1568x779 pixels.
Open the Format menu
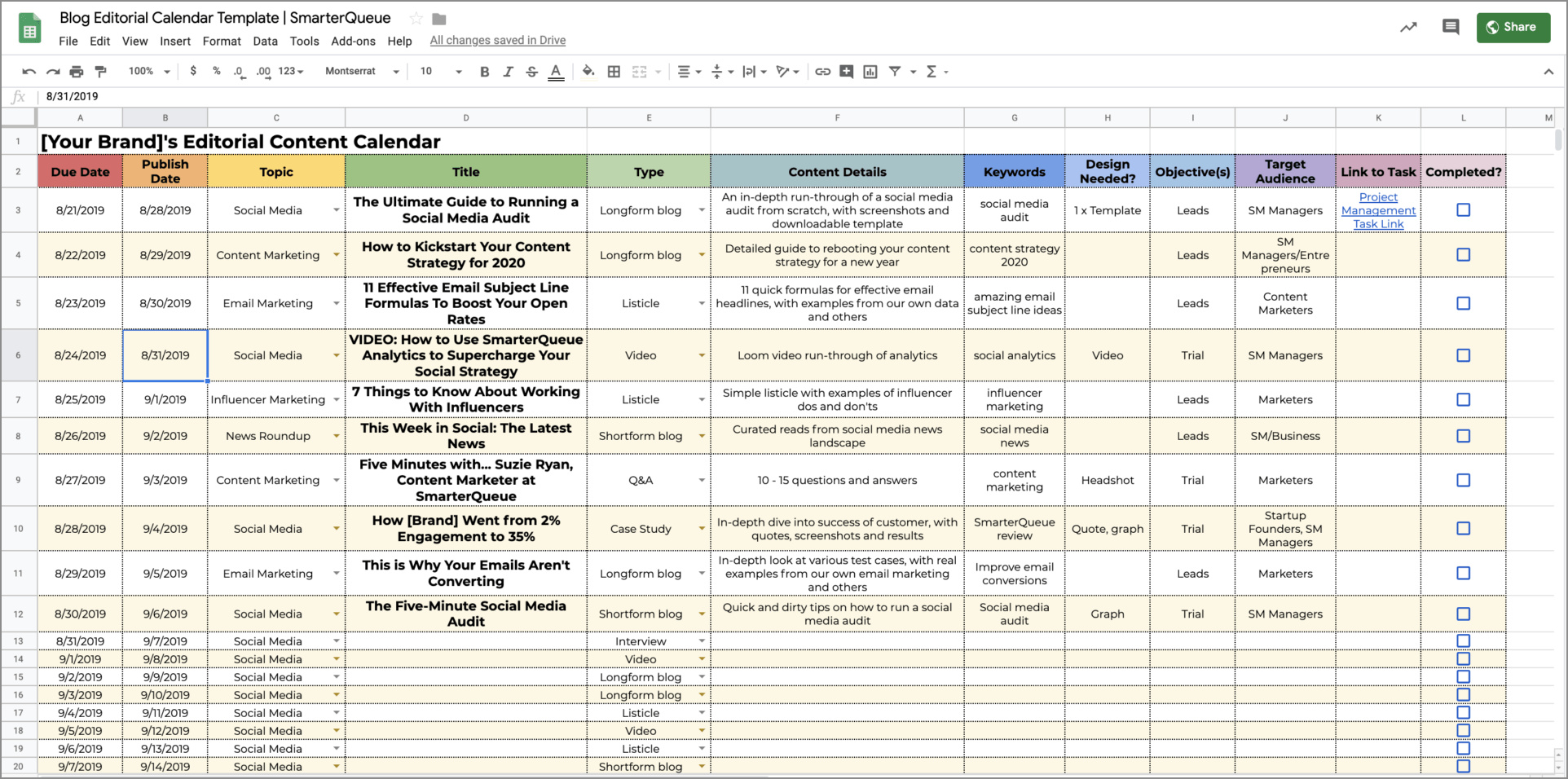coord(221,41)
